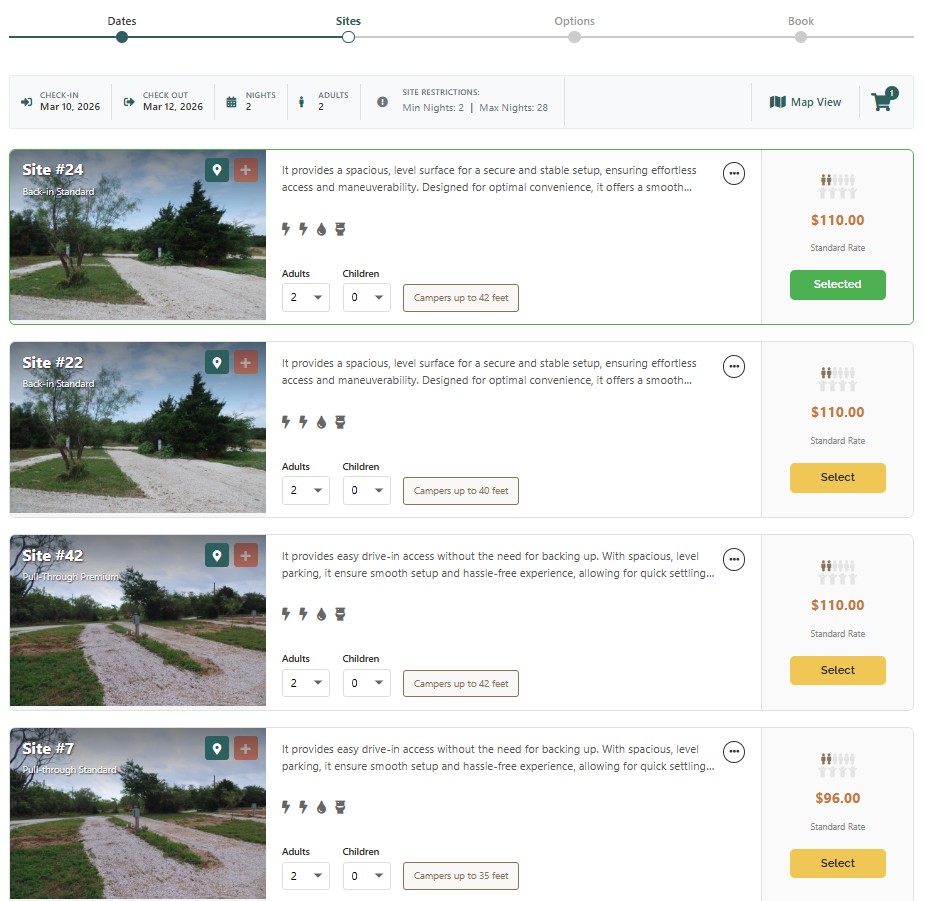Click the plus icon on Site #7
Screen dimensions: 925x901
tap(246, 748)
